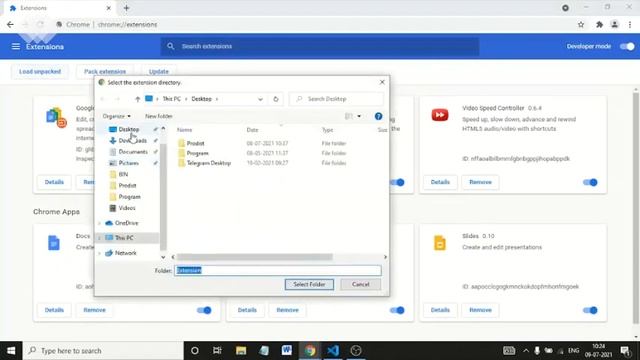Click the Folder name input field
The image size is (640, 360).
click(278, 270)
